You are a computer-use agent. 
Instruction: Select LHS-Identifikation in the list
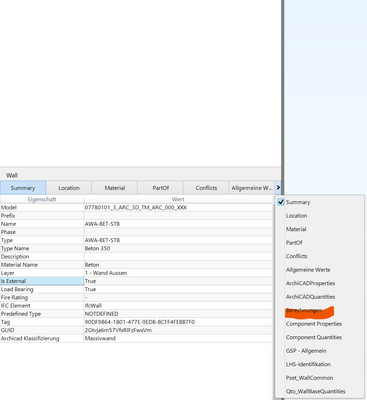[x=308, y=364]
